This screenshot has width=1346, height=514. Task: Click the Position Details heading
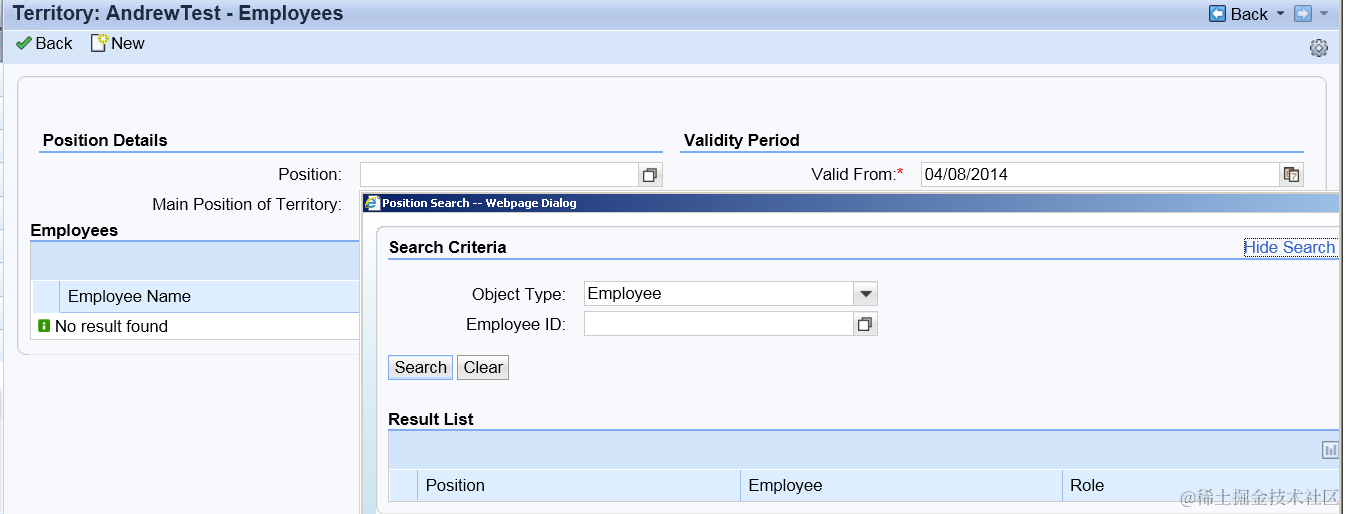(x=105, y=140)
